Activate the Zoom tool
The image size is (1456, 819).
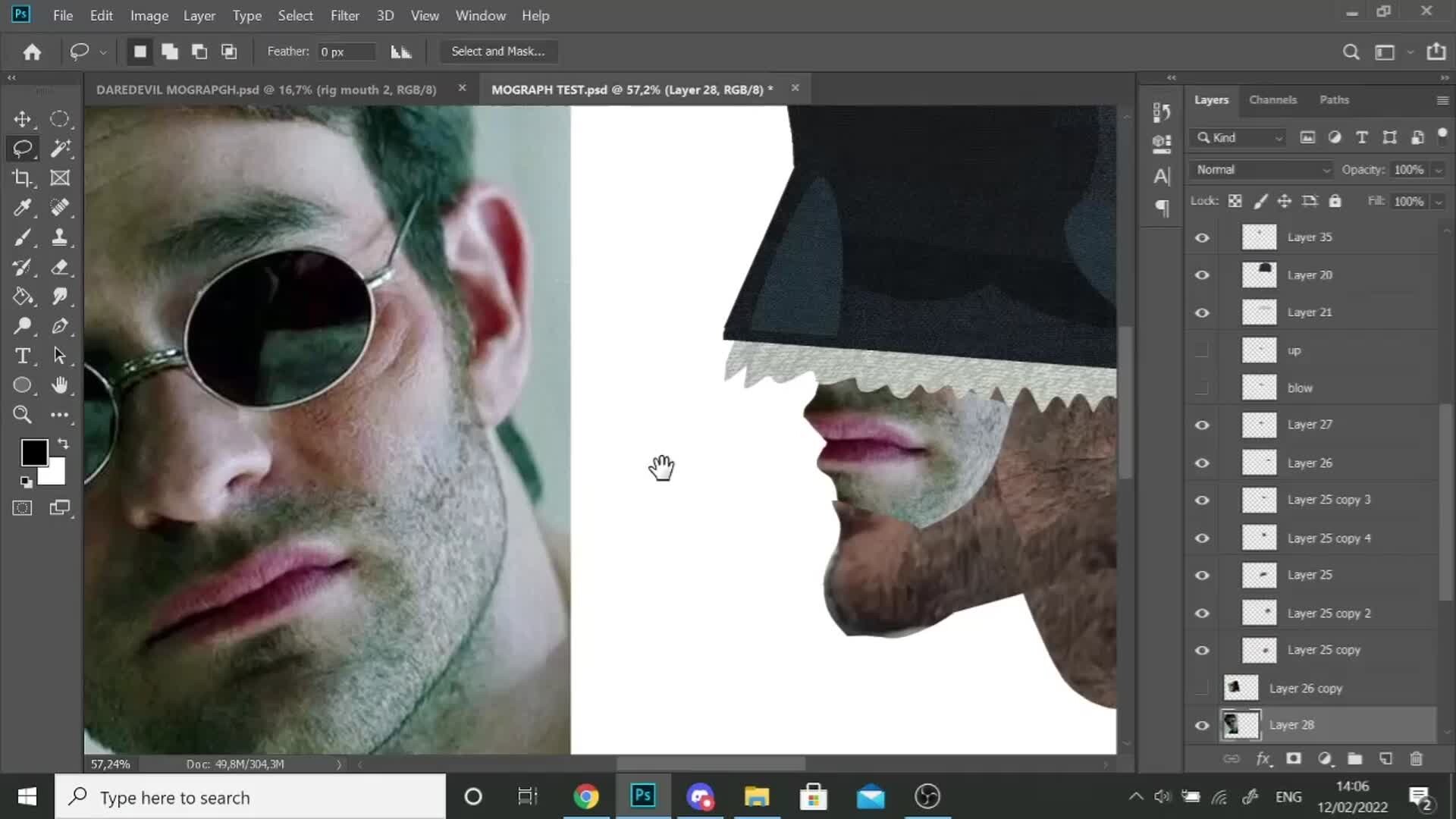point(23,415)
